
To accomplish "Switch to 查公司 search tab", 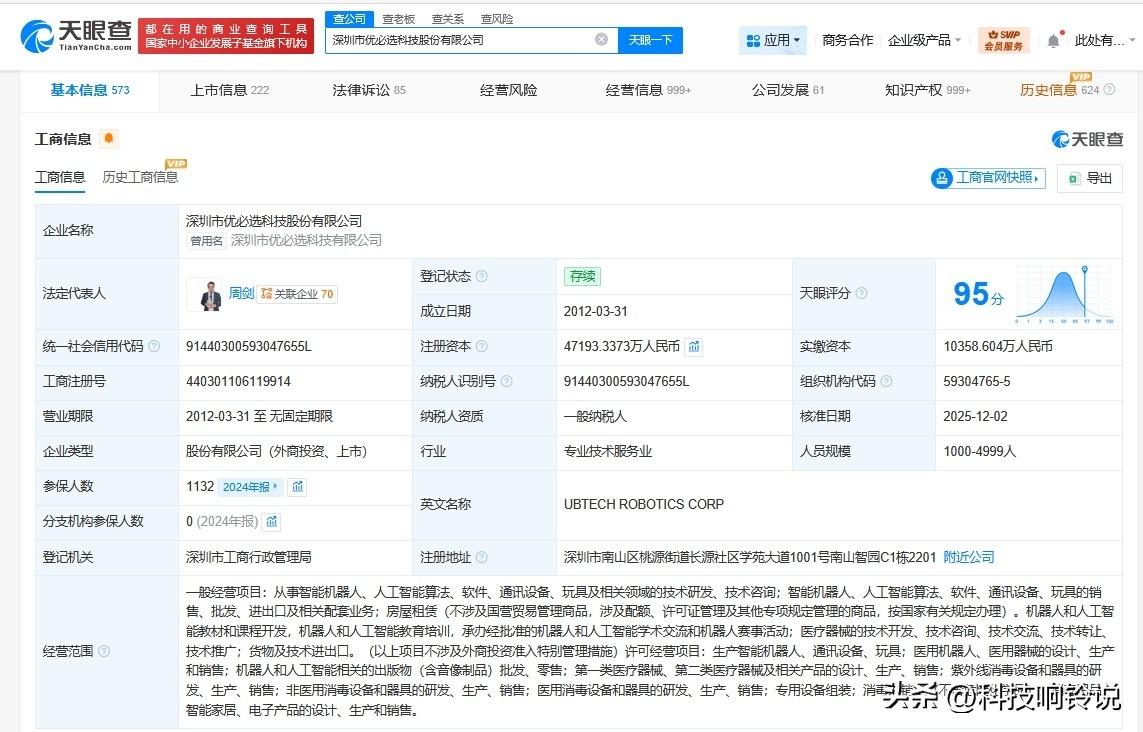I will tap(349, 19).
